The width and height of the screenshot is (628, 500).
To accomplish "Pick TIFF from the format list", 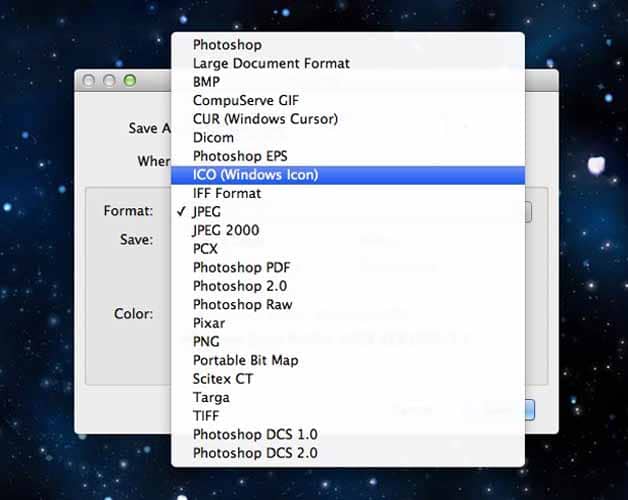I will [x=348, y=416].
